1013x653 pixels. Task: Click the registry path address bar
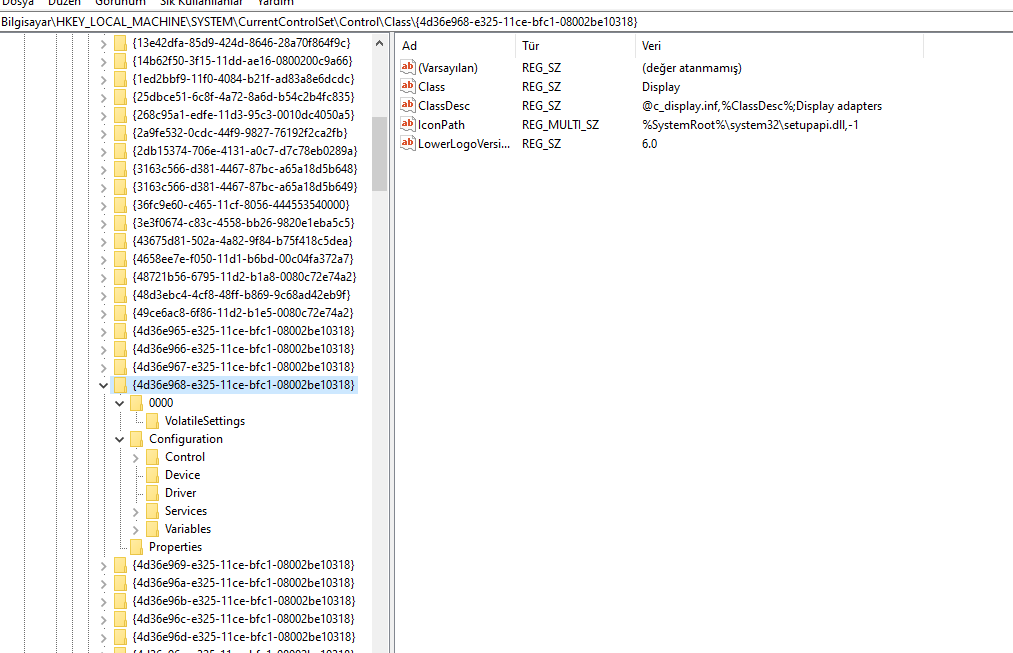point(506,22)
